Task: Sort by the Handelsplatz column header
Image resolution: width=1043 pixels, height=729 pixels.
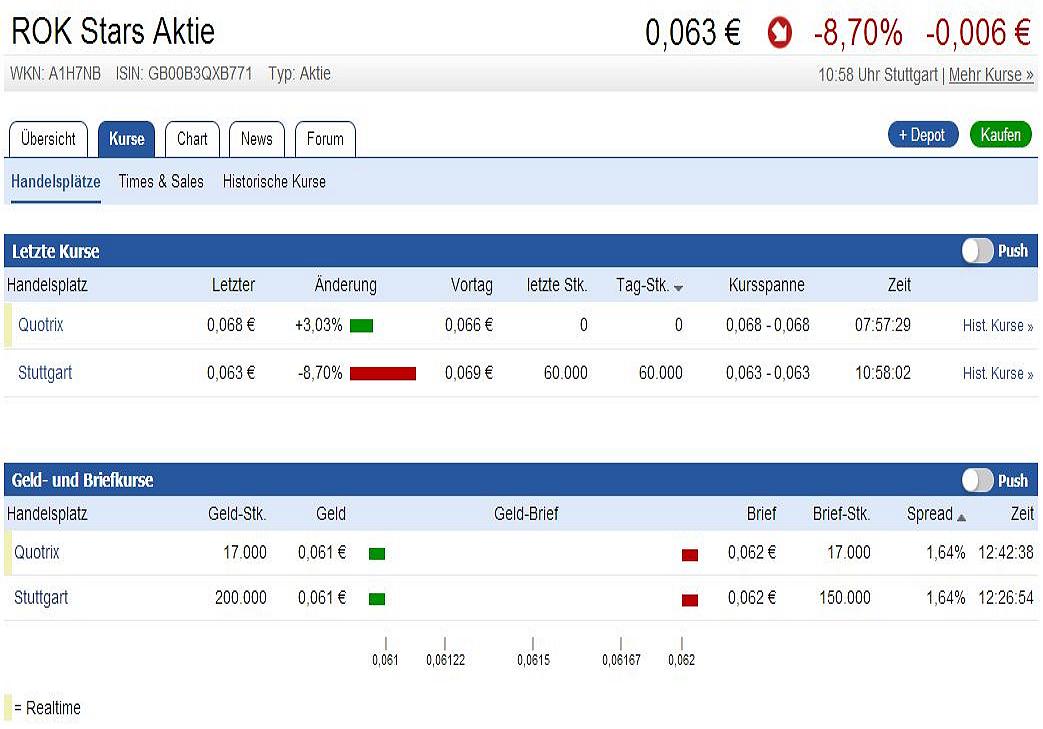Action: [46, 285]
